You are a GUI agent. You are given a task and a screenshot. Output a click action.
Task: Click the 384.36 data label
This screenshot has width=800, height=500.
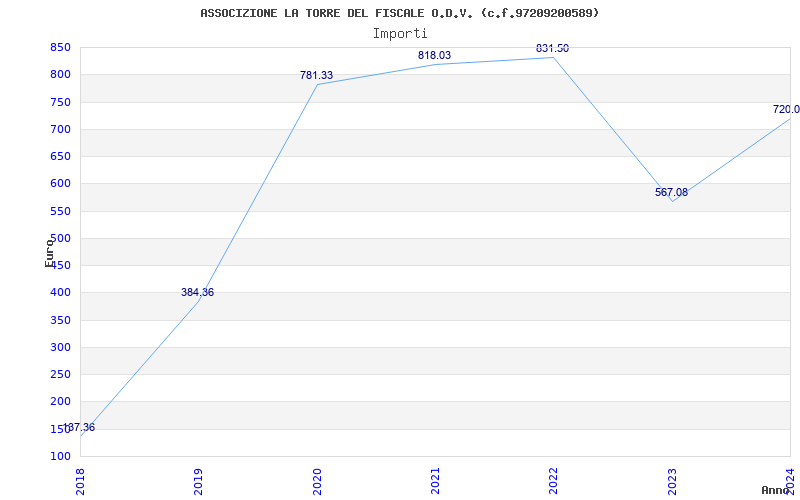tap(197, 292)
